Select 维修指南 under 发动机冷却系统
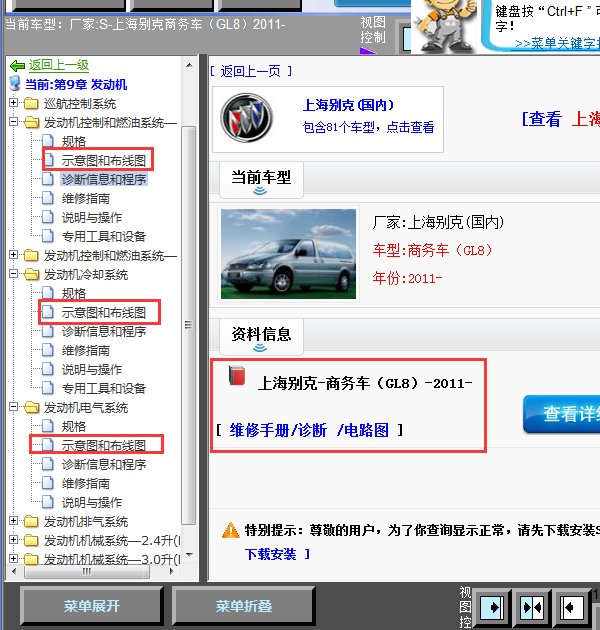600x630 pixels. tap(86, 350)
